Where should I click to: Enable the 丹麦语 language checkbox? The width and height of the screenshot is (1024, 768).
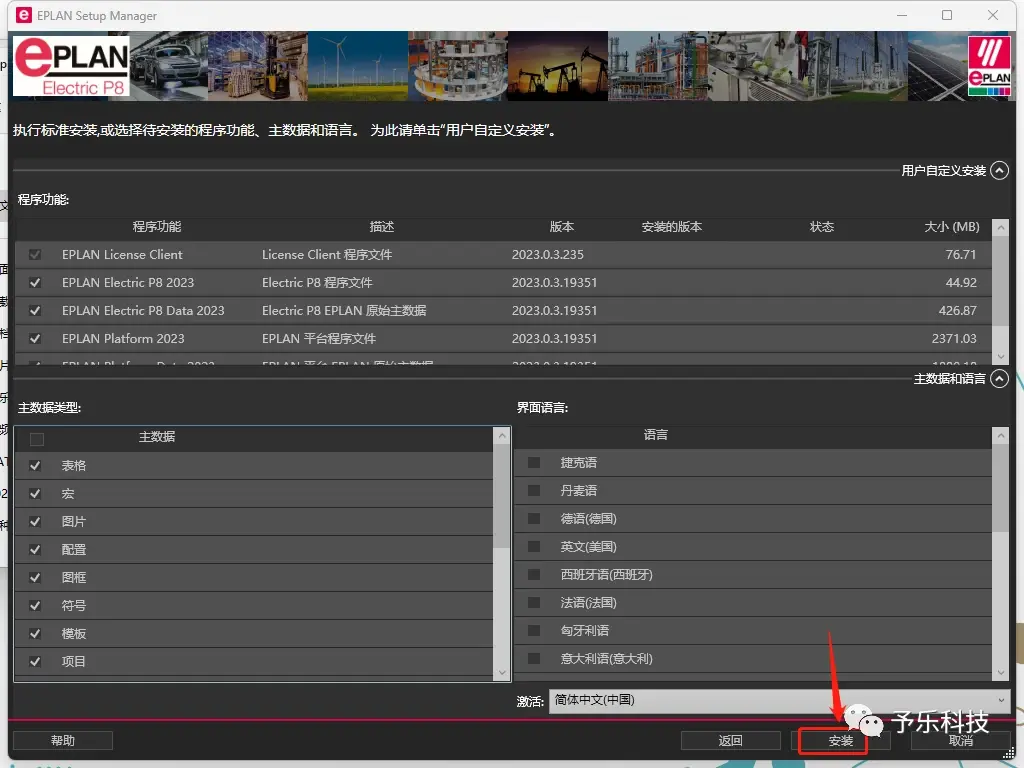tap(534, 490)
